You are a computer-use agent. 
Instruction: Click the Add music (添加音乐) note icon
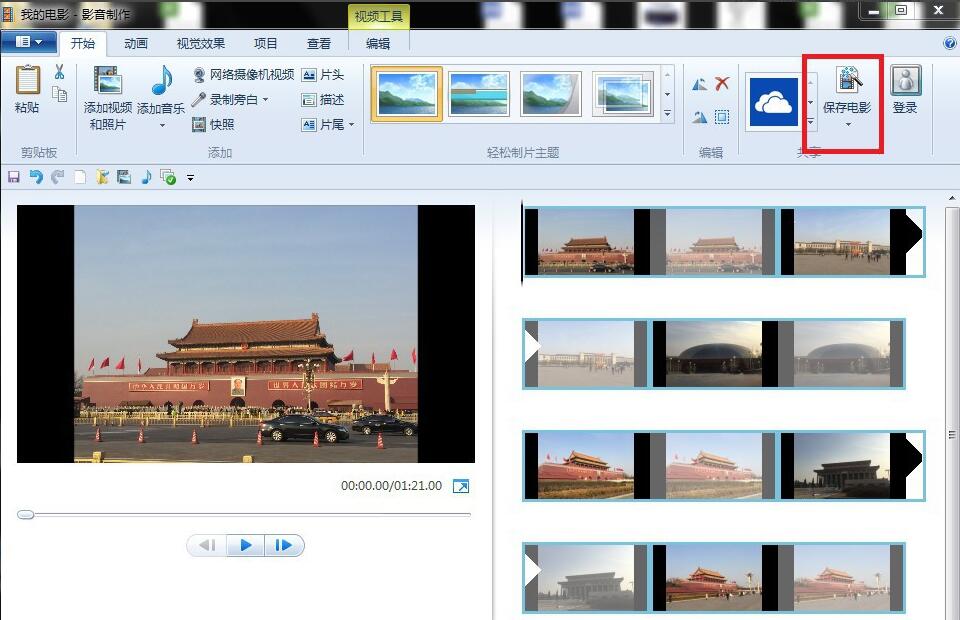(162, 81)
